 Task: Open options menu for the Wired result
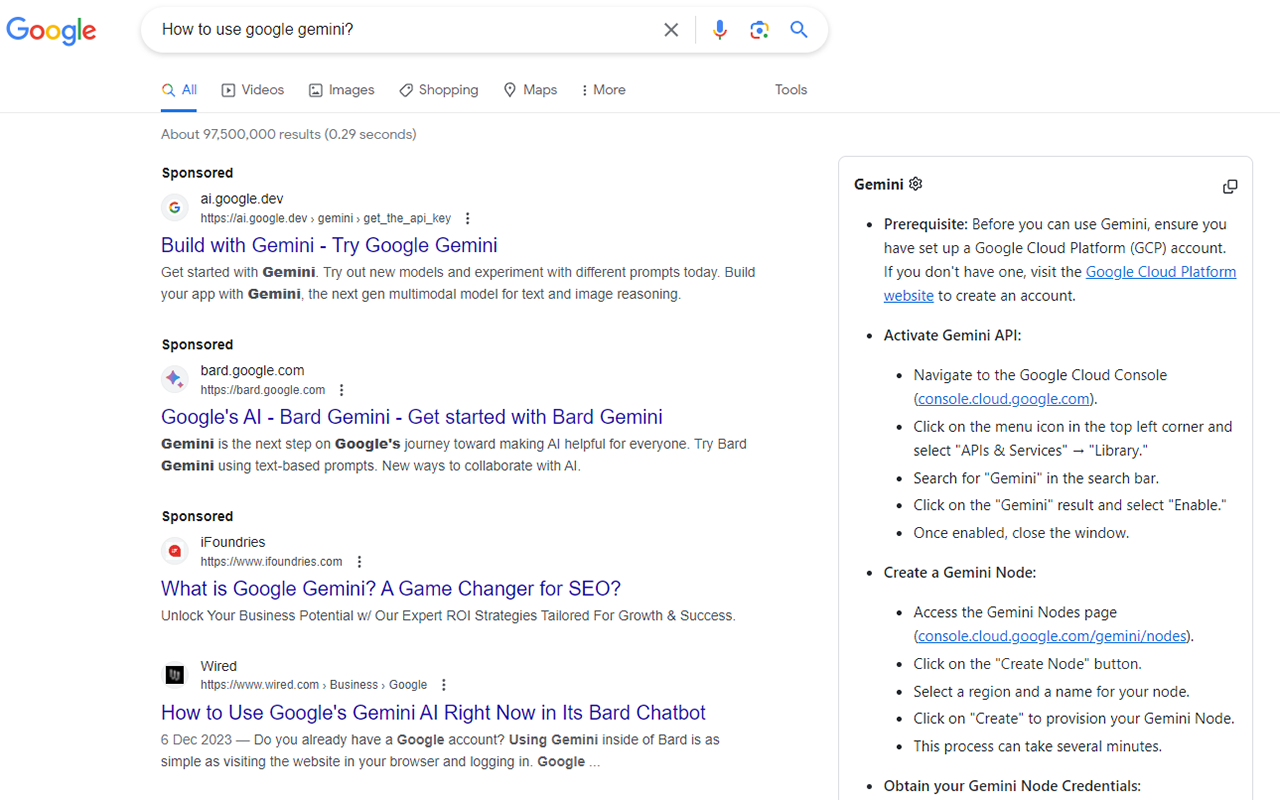click(x=443, y=684)
